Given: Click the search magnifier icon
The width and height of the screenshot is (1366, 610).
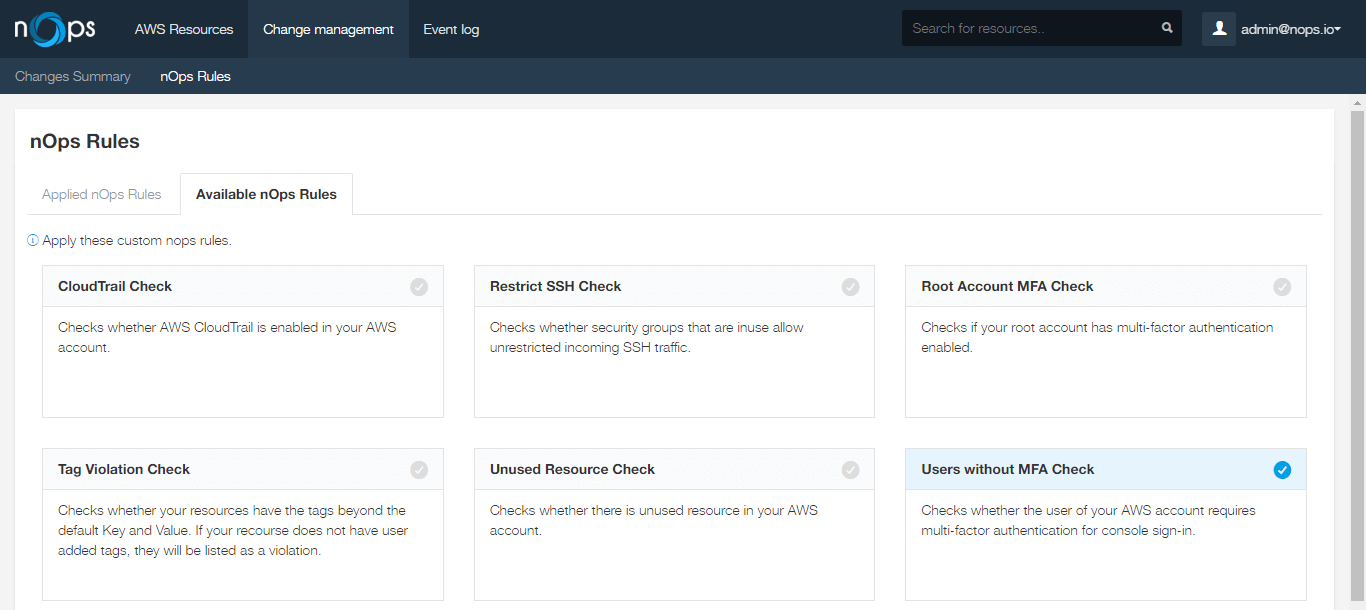Looking at the screenshot, I should [x=1167, y=28].
